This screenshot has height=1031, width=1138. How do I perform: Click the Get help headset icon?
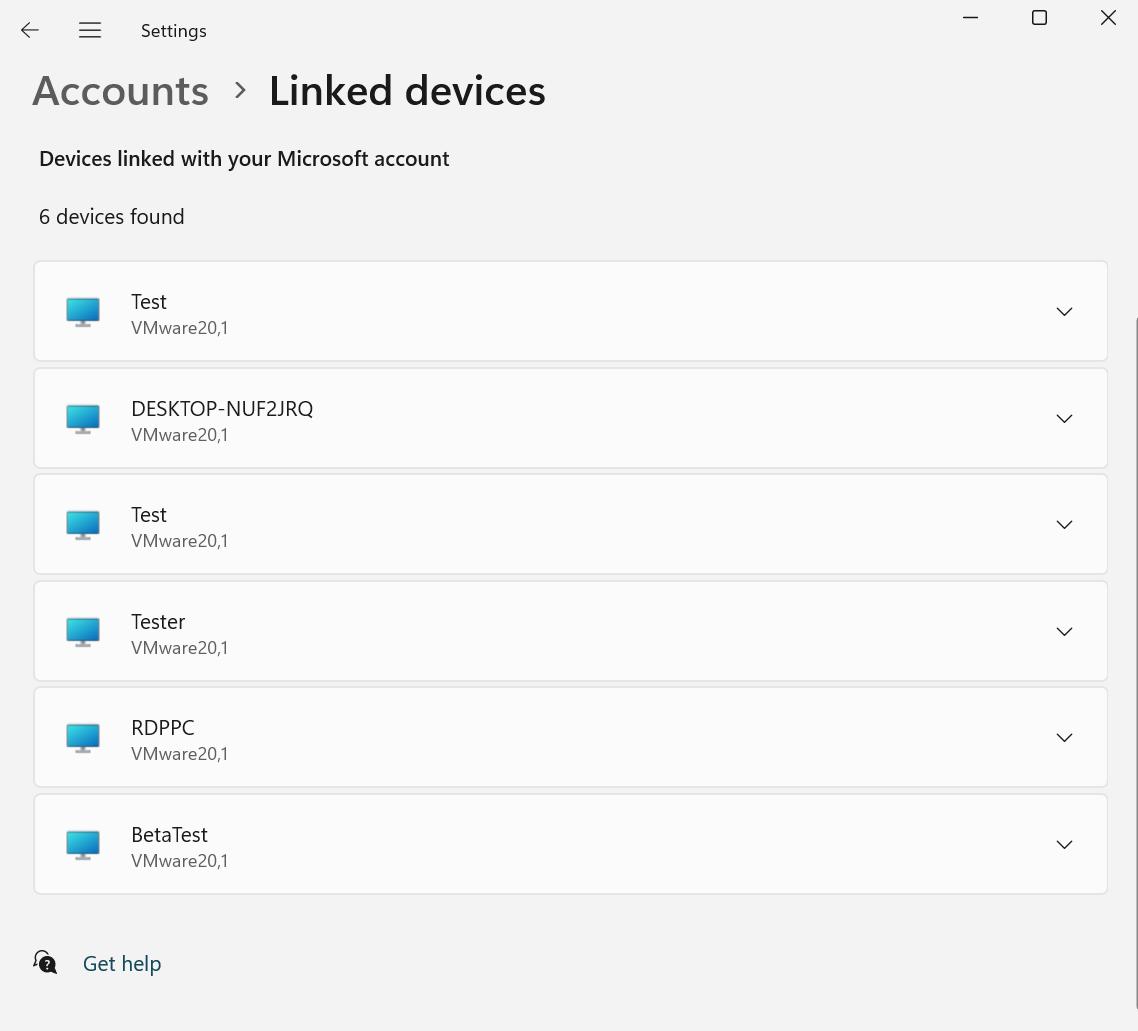tap(45, 961)
